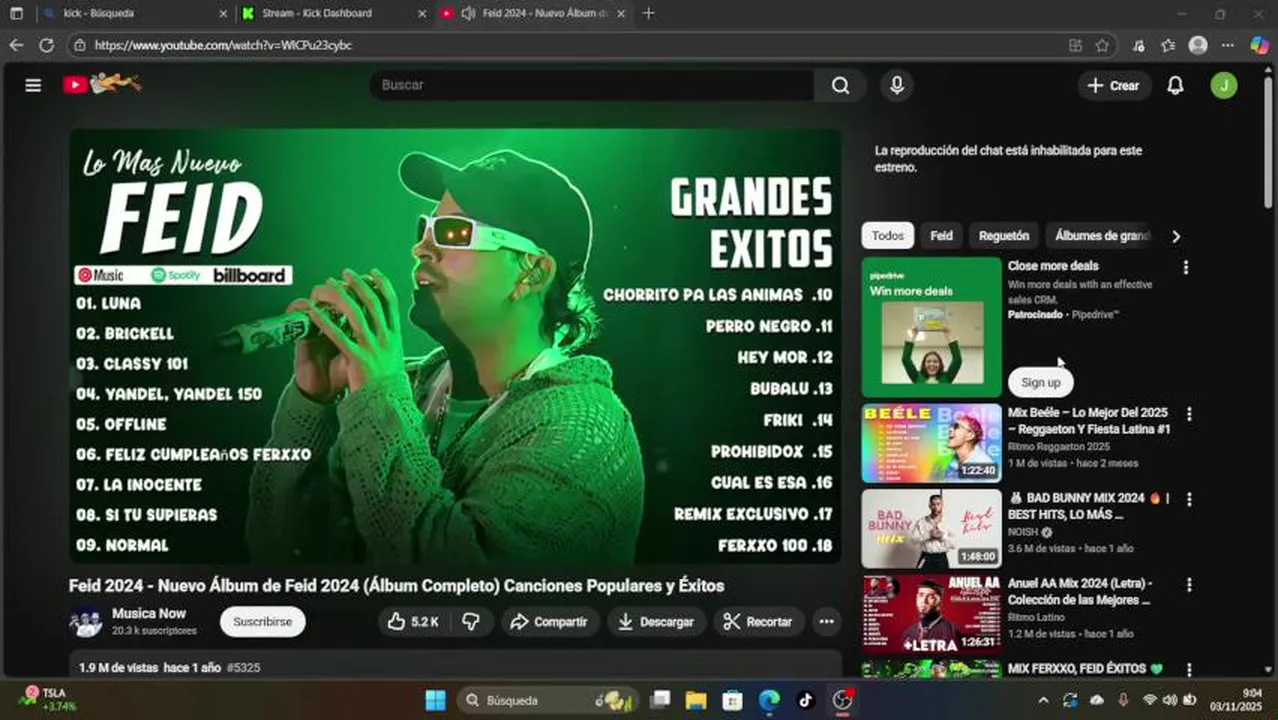The width and height of the screenshot is (1278, 720).
Task: Open the Edge favorites list icon
Action: pos(1168,45)
